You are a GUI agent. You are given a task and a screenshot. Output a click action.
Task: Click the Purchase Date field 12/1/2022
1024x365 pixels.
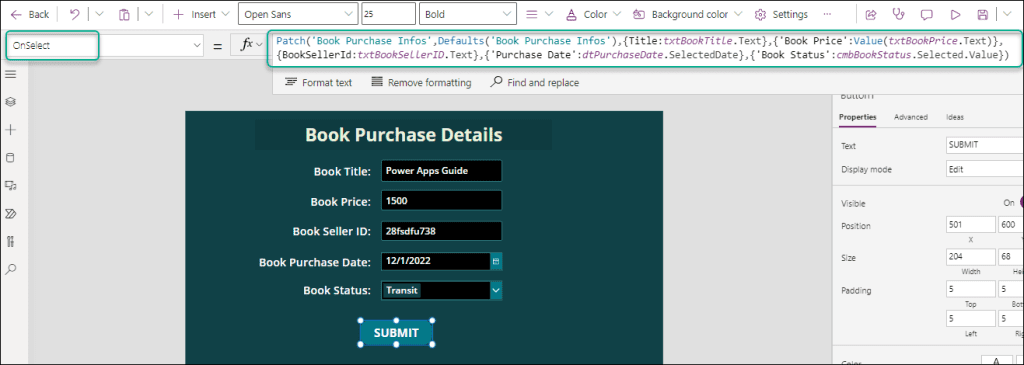(x=436, y=261)
